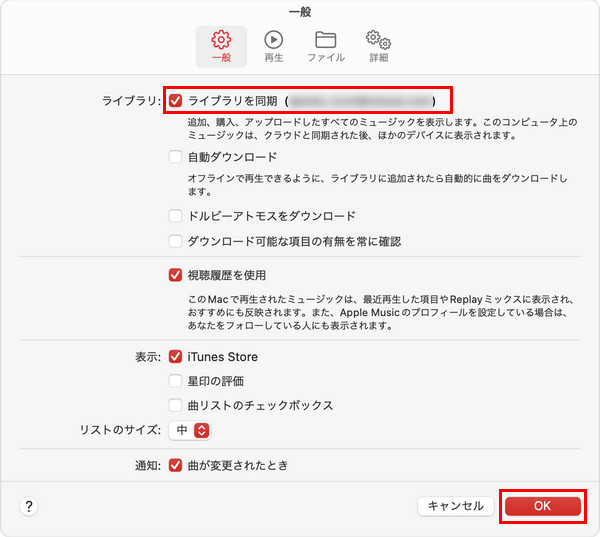Image resolution: width=600 pixels, height=537 pixels.
Task: Uncheck ライブラリを同期 checkbox
Action: pos(175,101)
